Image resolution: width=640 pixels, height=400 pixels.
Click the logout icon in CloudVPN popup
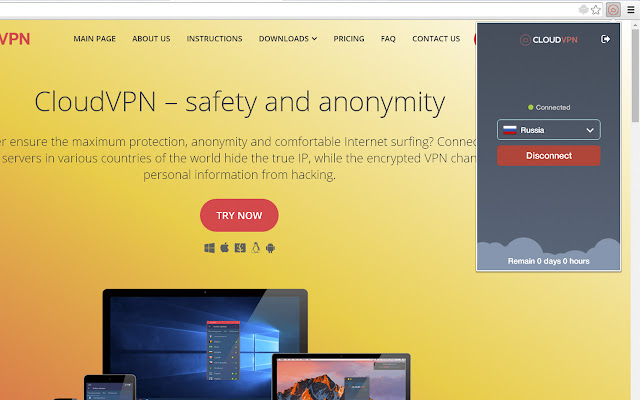605,39
